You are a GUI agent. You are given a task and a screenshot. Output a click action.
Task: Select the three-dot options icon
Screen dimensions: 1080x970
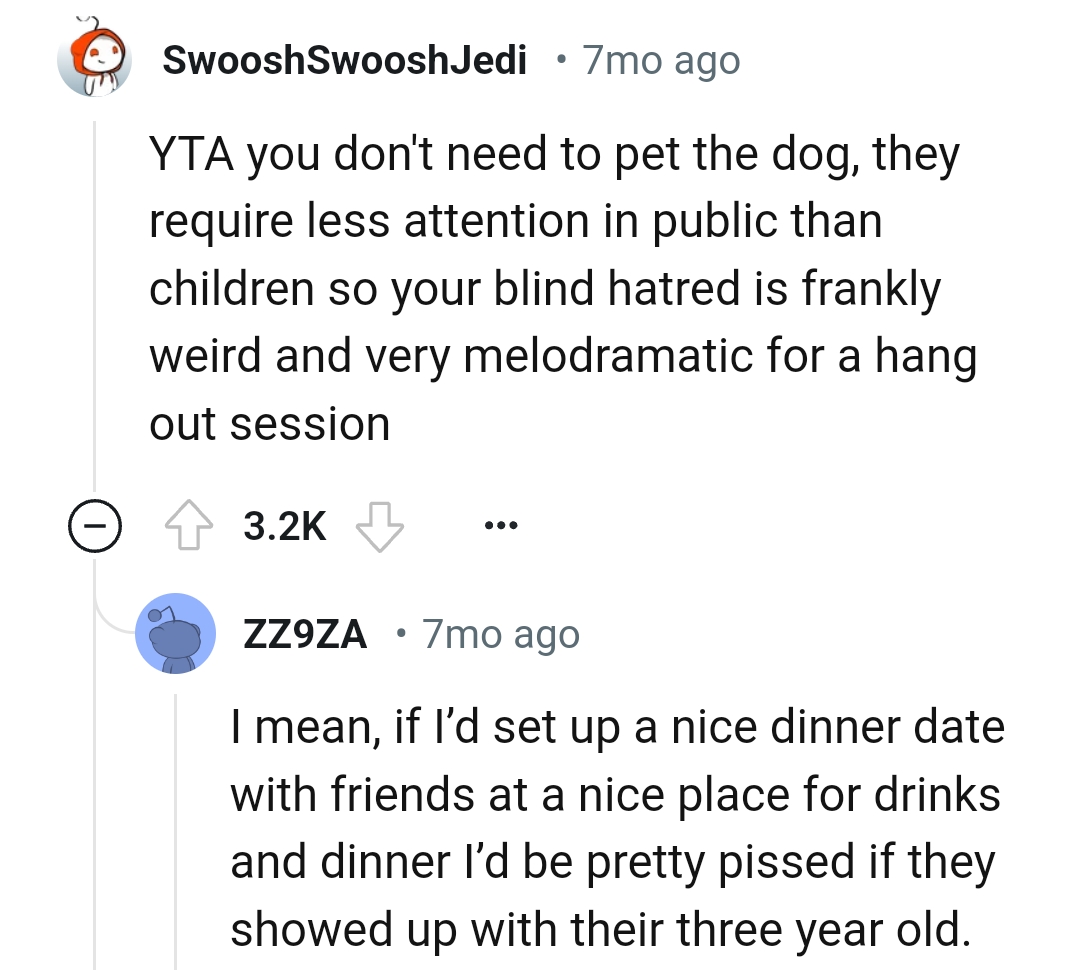coord(500,525)
